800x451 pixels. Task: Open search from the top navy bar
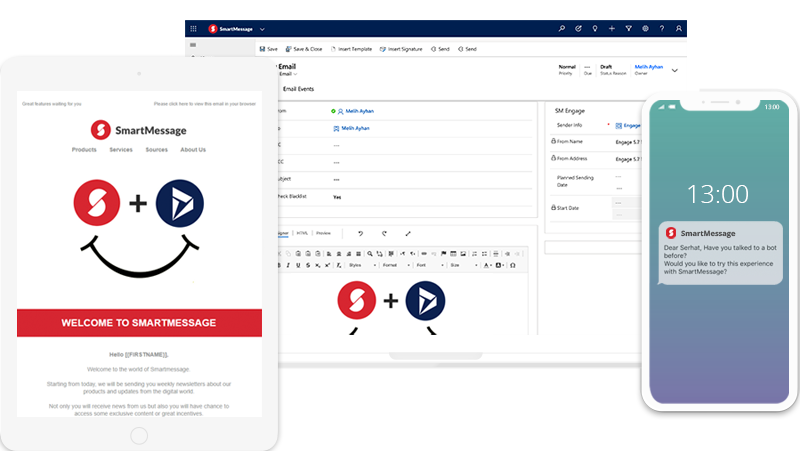pyautogui.click(x=561, y=29)
